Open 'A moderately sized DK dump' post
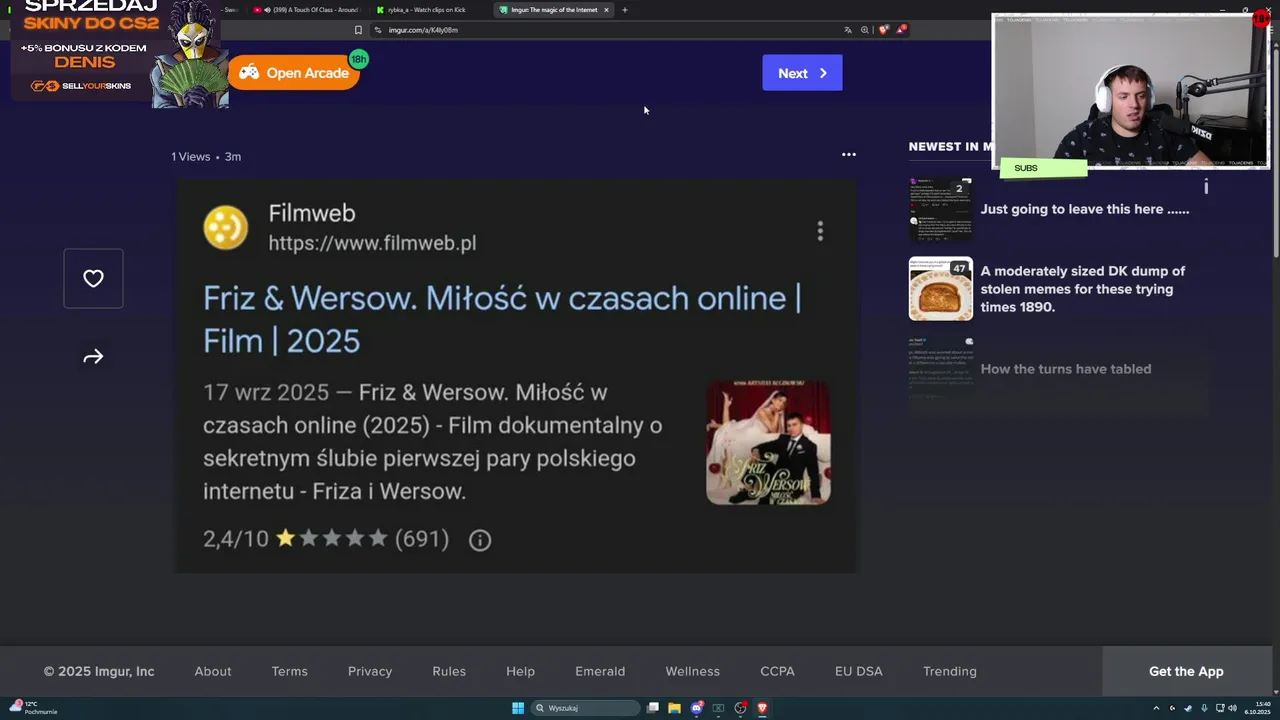This screenshot has width=1280, height=720. click(1083, 289)
